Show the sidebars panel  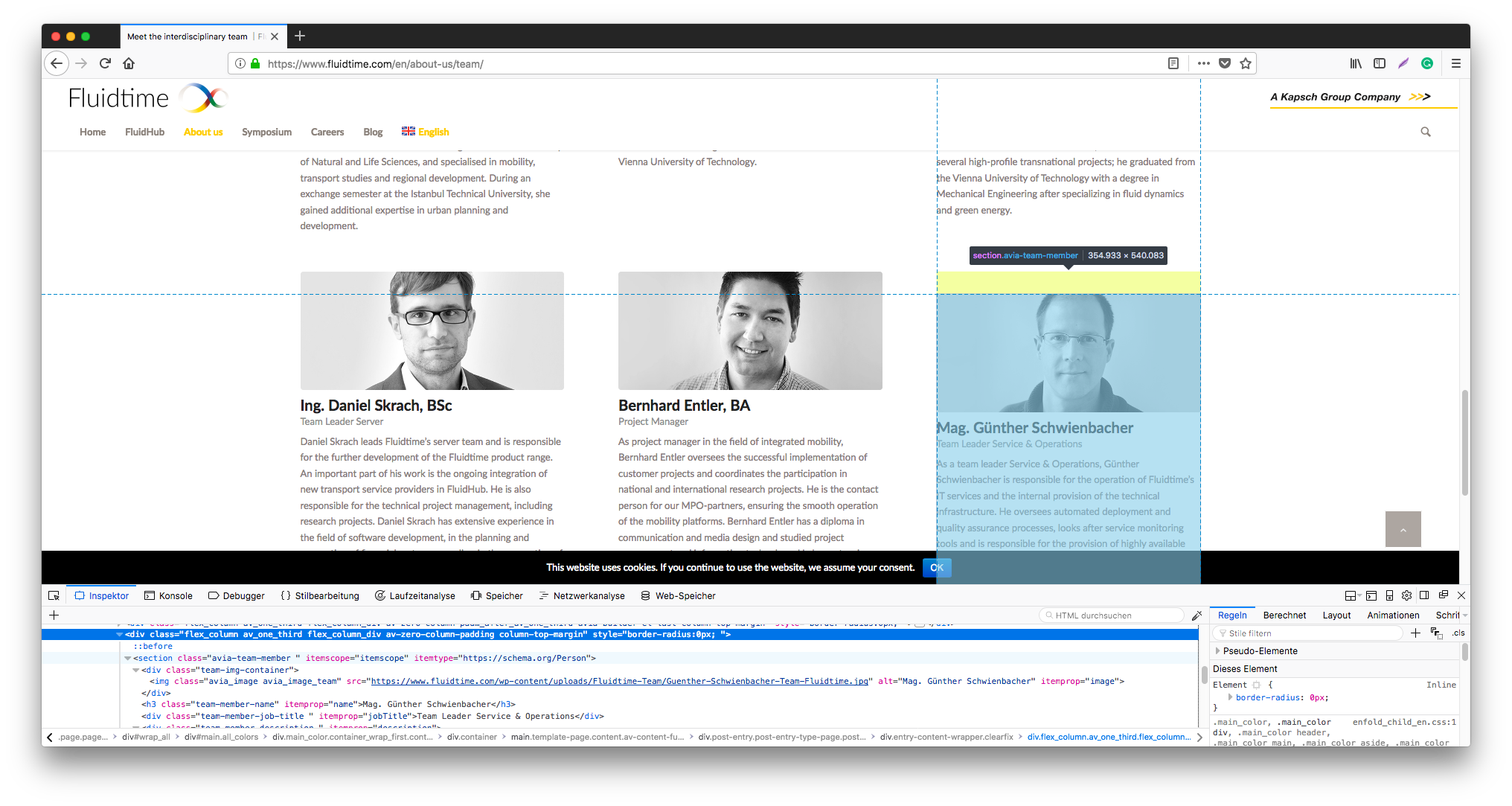pos(1380,64)
